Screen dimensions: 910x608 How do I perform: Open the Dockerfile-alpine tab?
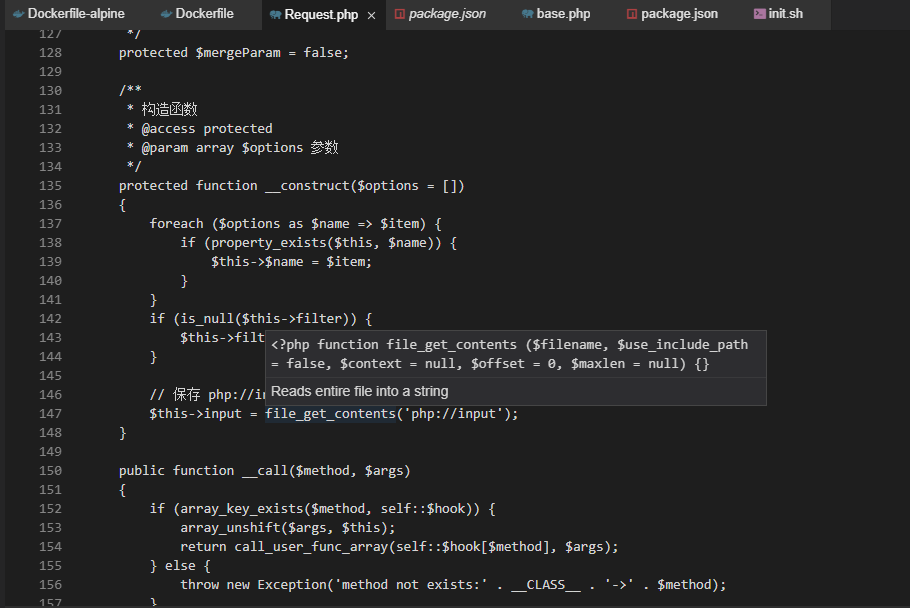pyautogui.click(x=68, y=14)
